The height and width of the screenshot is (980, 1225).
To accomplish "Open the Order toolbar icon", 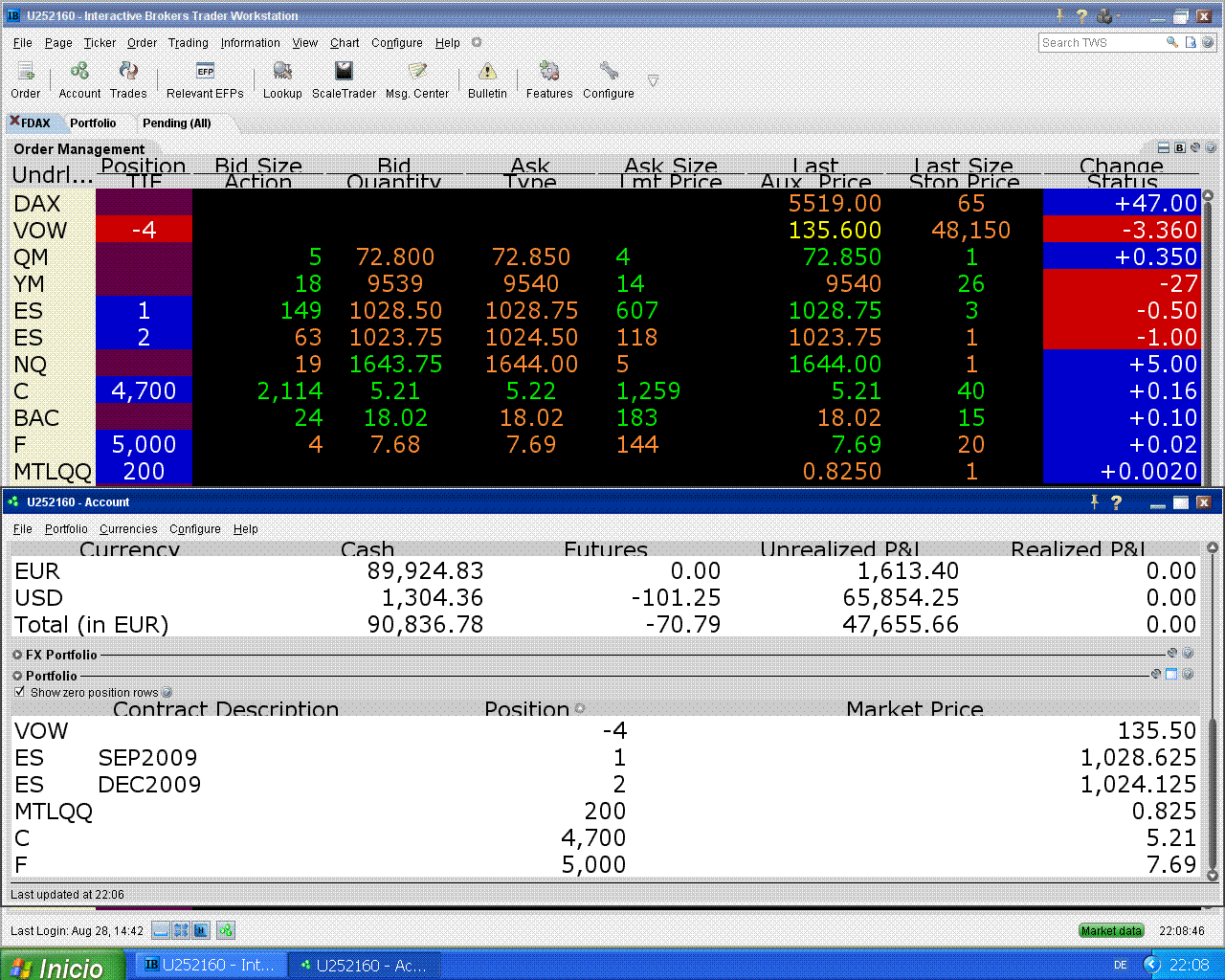I will [x=26, y=73].
